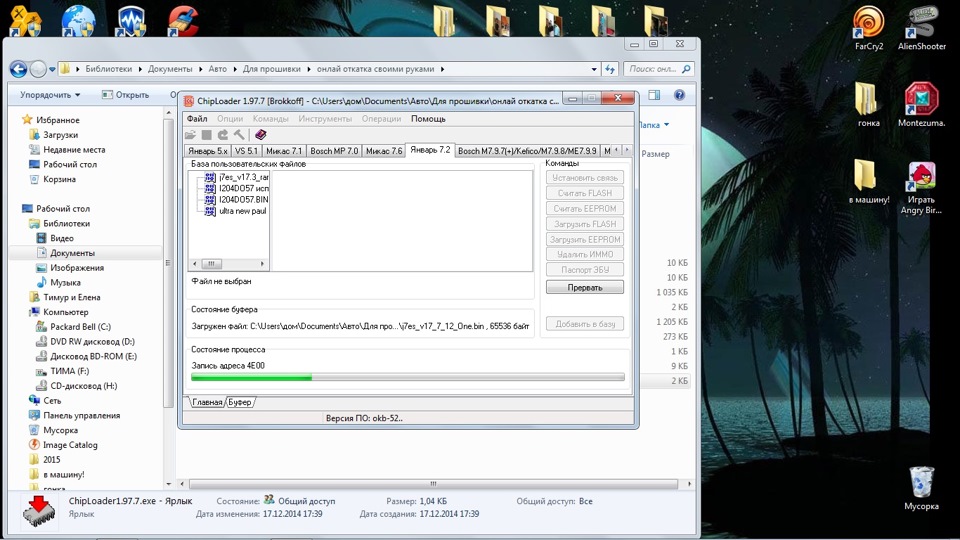Screen dimensions: 960x540
Task: Open the address bar history dropdown arrow
Action: point(593,69)
